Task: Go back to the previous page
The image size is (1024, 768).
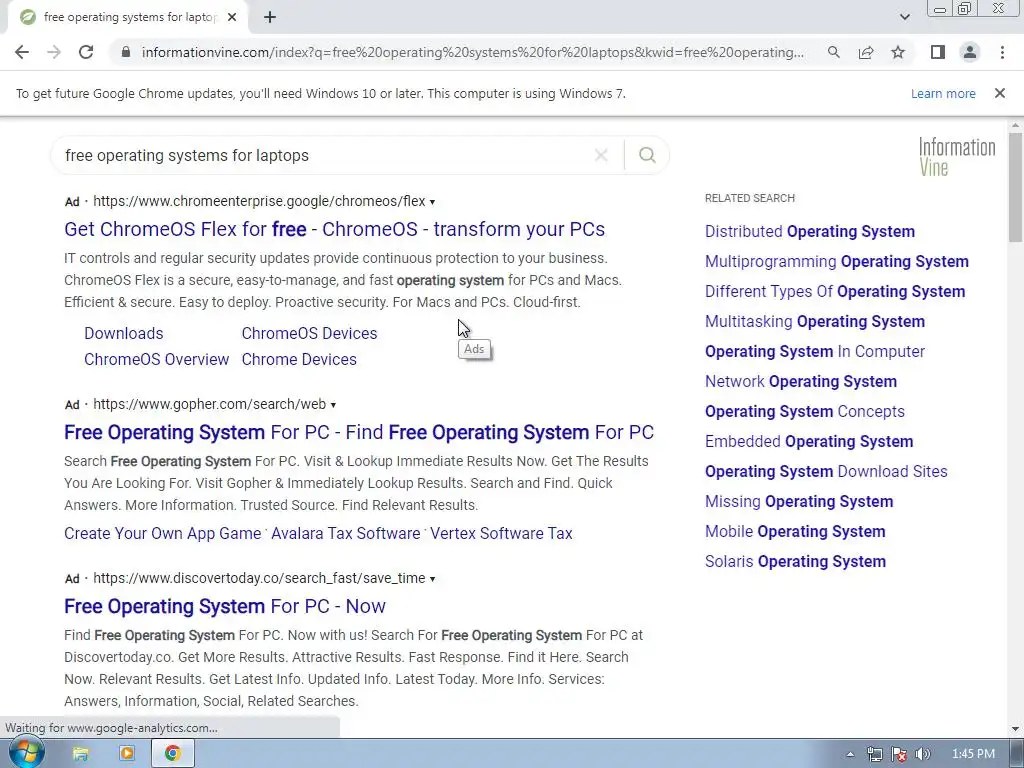Action: (22, 52)
